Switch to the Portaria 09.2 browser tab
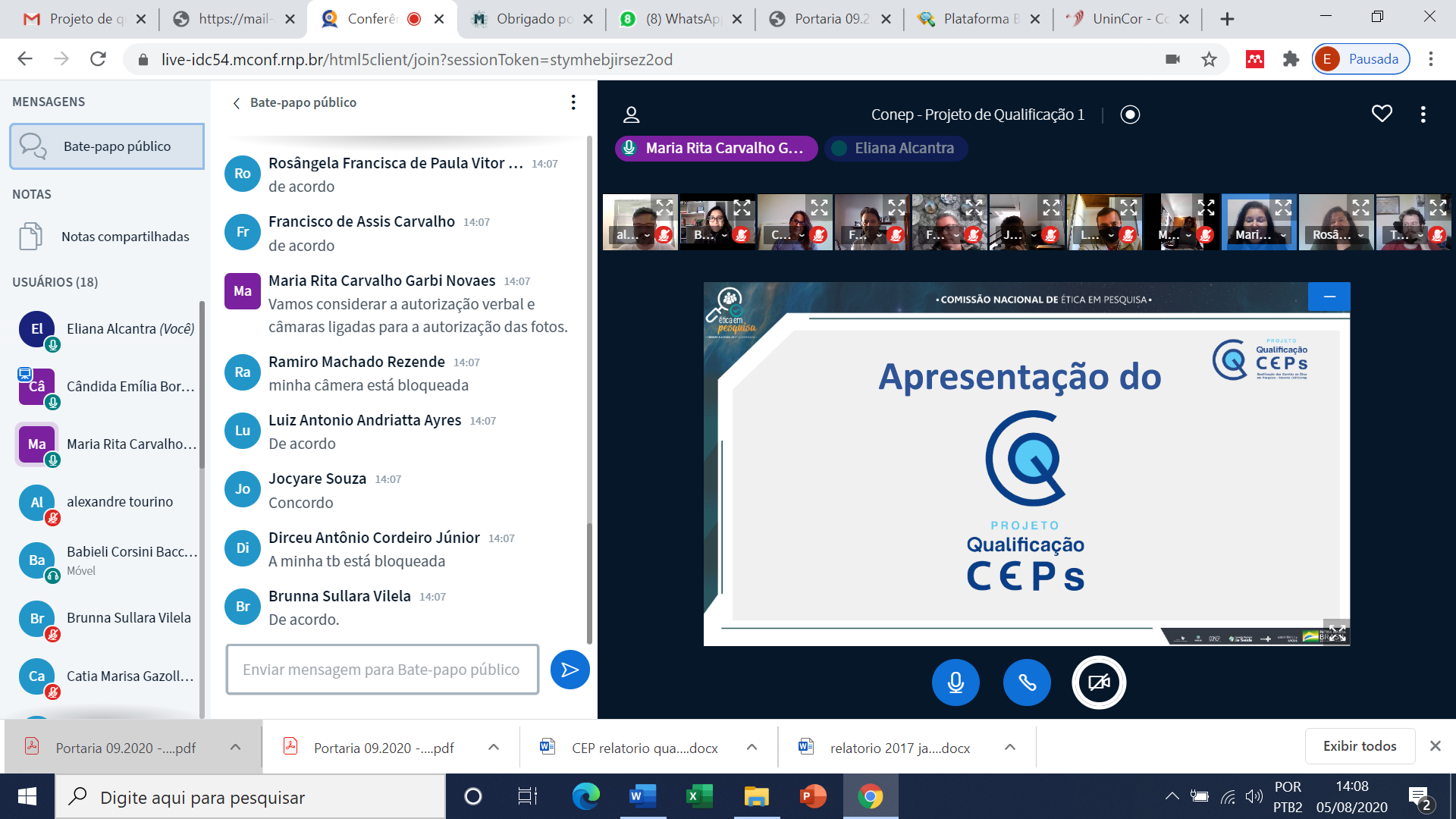Image resolution: width=1456 pixels, height=819 pixels. tap(830, 19)
